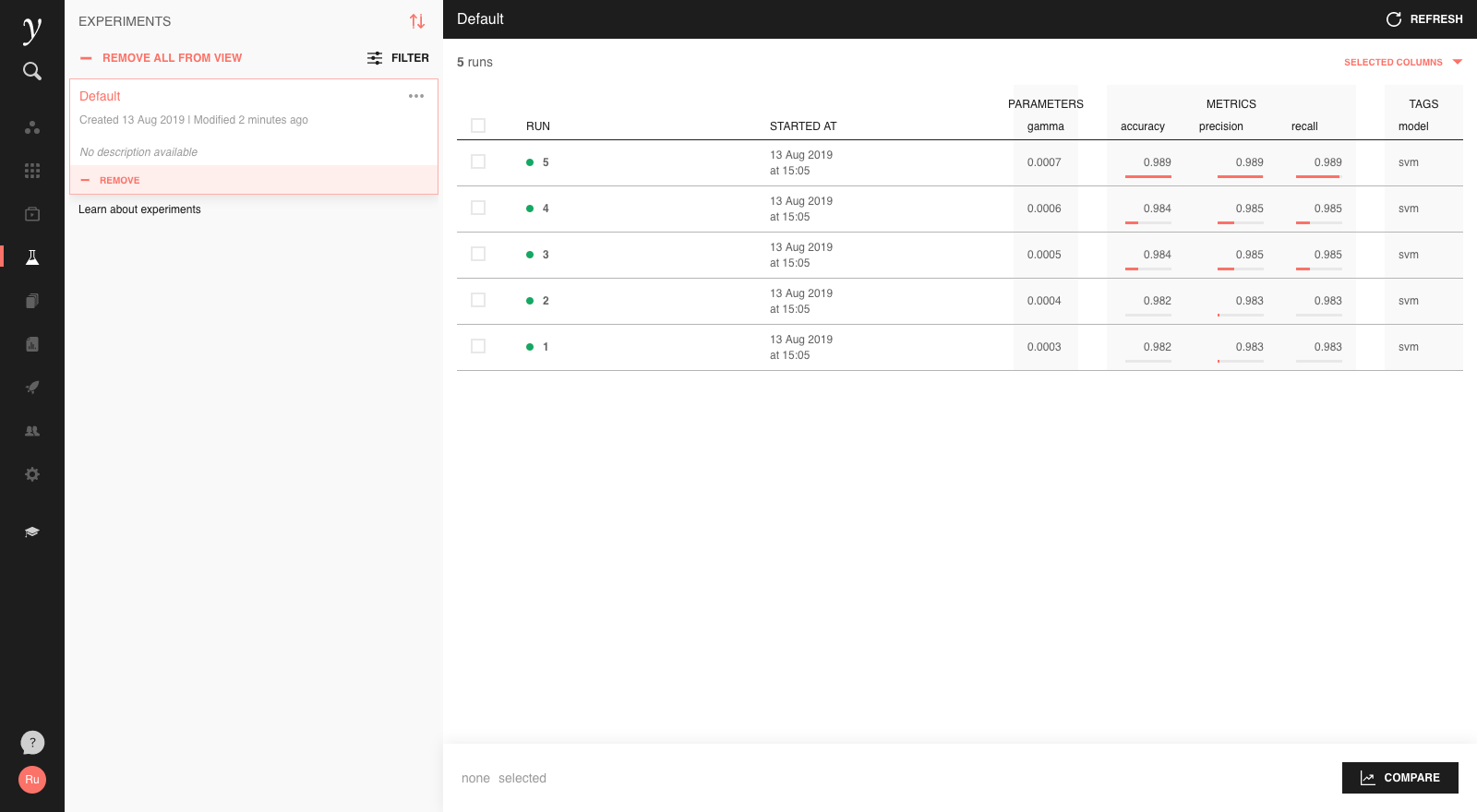This screenshot has width=1477, height=812.
Task: Open the Default experiment three-dot menu
Action: 416,96
